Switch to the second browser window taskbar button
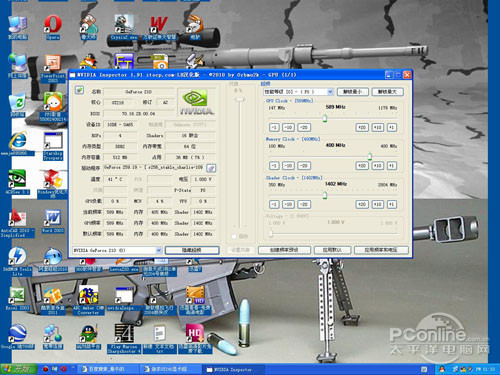500x375 pixels. pos(171,369)
